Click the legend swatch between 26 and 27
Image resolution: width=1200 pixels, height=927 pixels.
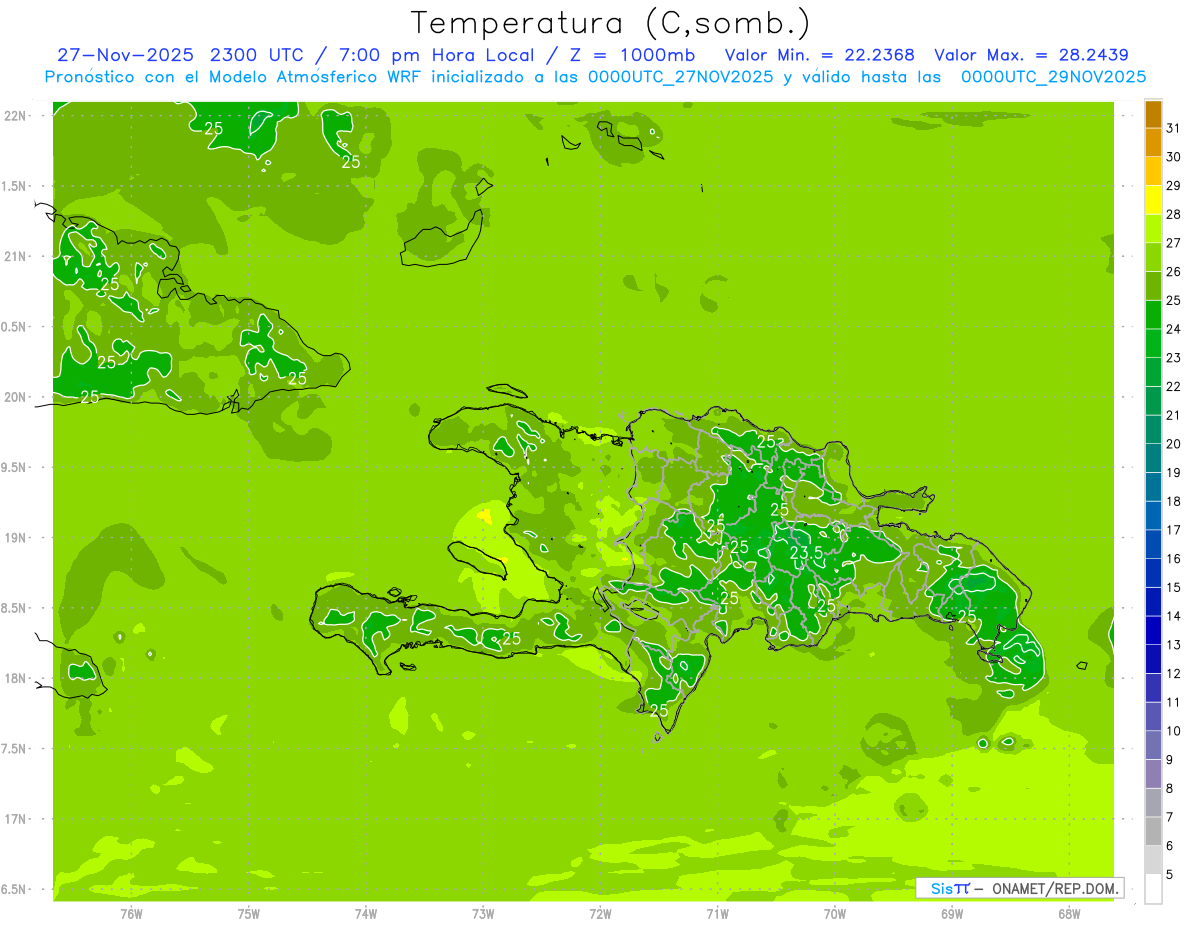click(x=1153, y=258)
